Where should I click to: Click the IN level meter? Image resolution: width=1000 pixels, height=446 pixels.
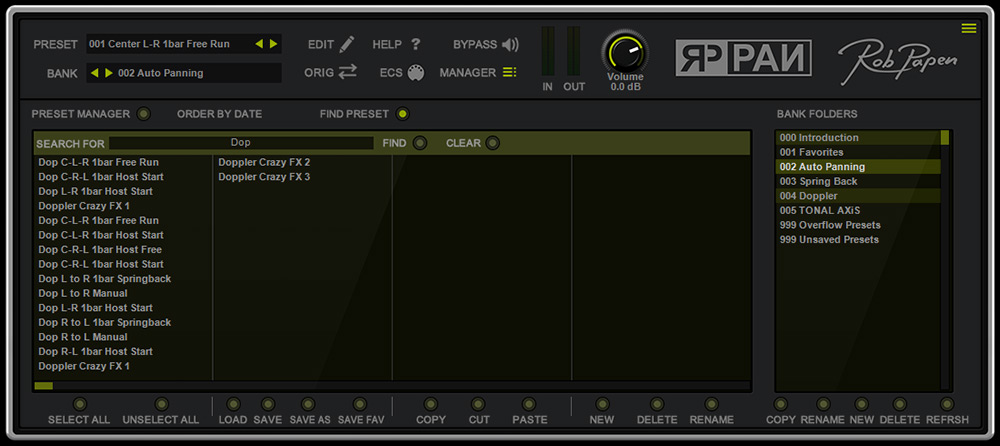coord(548,52)
